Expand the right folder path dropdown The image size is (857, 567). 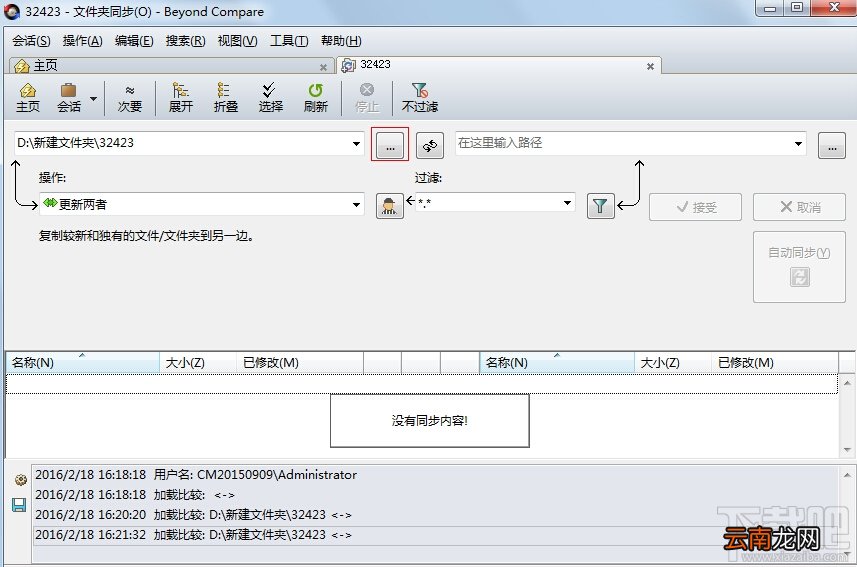(799, 144)
